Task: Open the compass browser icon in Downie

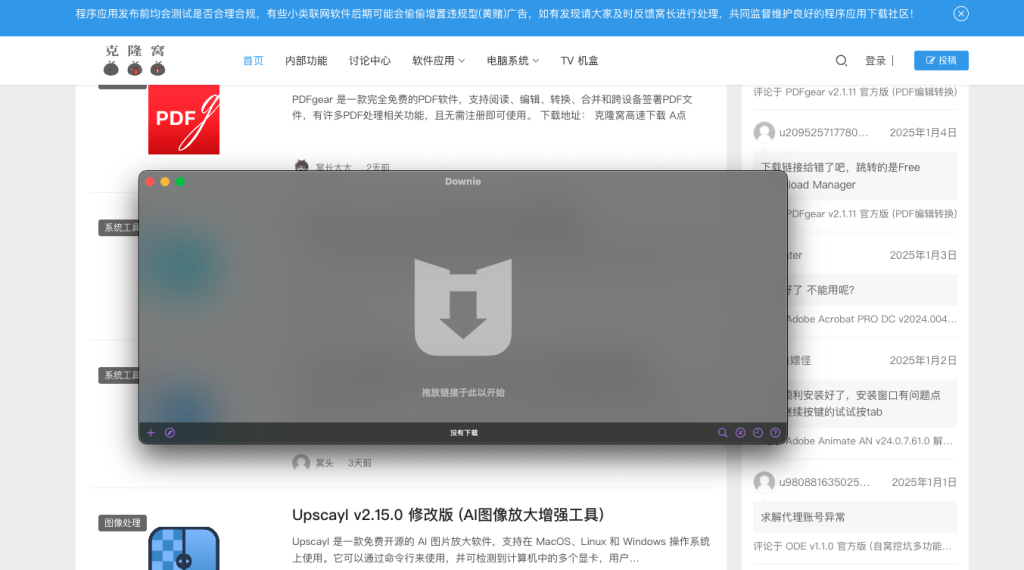Action: pyautogui.click(x=170, y=433)
